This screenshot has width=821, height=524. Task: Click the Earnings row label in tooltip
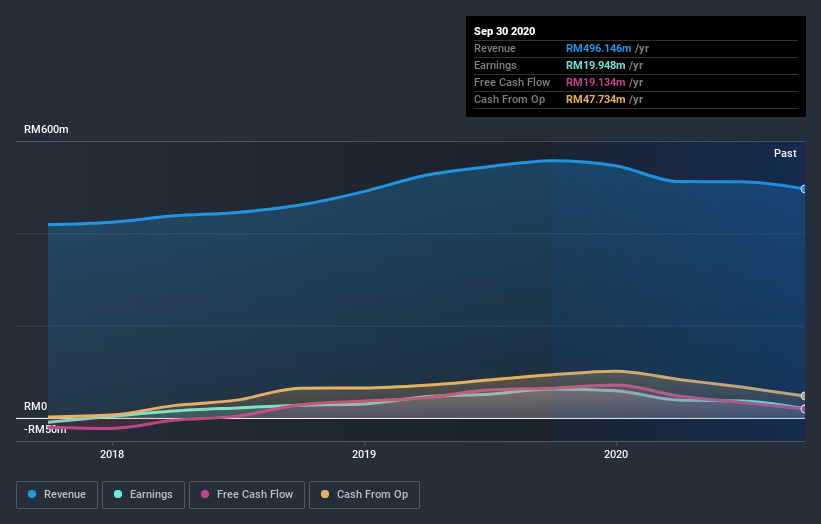(x=495, y=65)
